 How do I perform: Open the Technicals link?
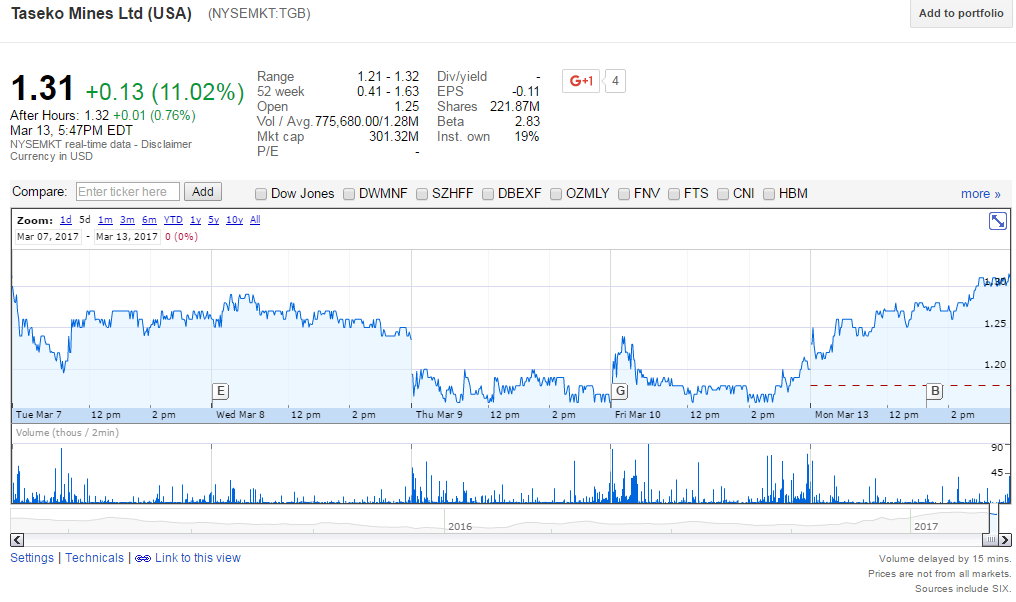click(94, 558)
